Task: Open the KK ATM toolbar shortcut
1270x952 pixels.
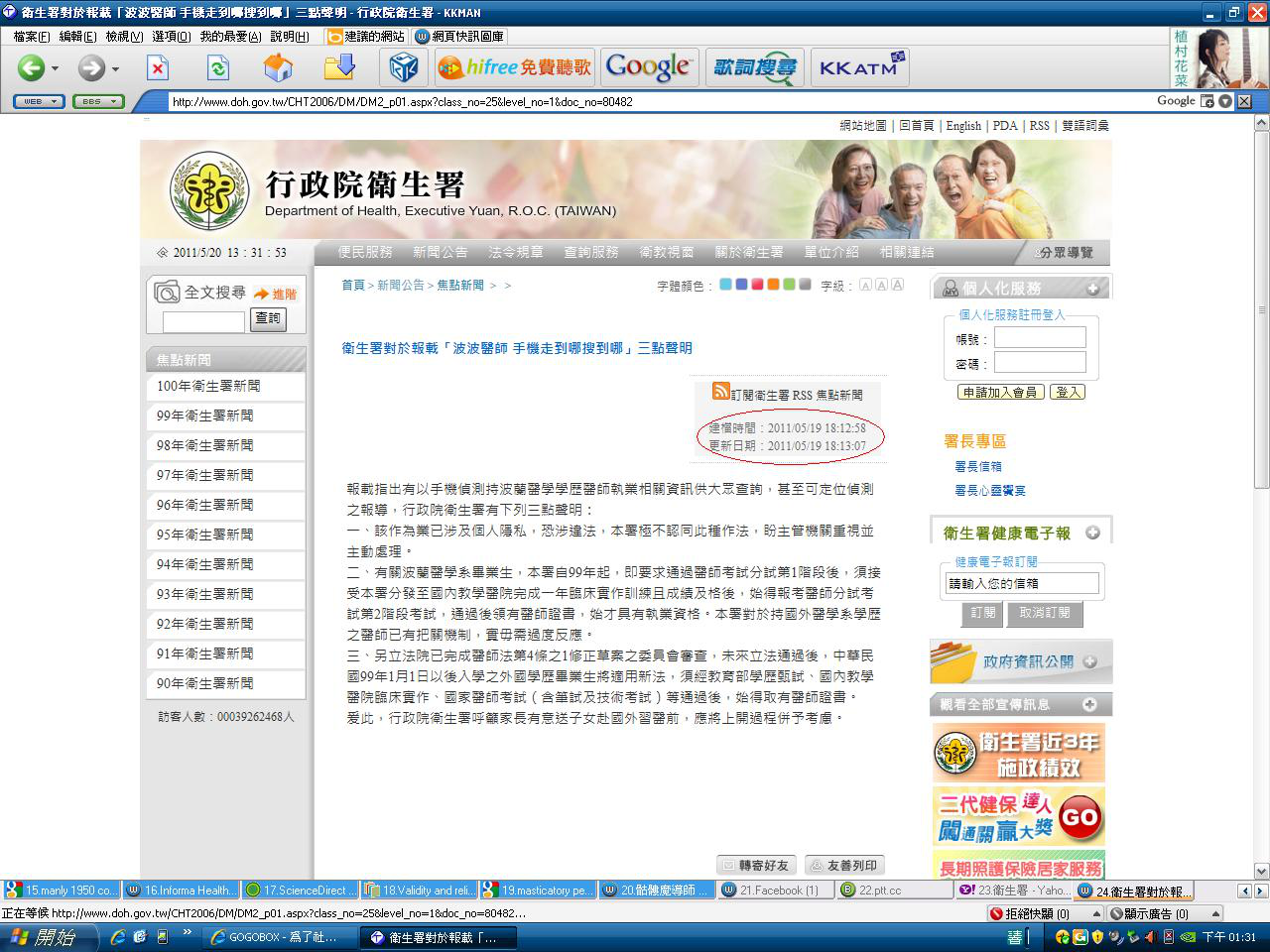Action: (x=859, y=67)
